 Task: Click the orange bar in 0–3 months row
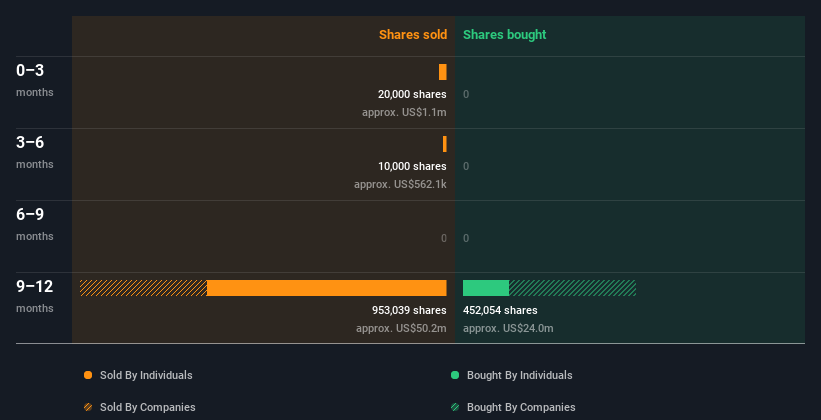(x=443, y=72)
